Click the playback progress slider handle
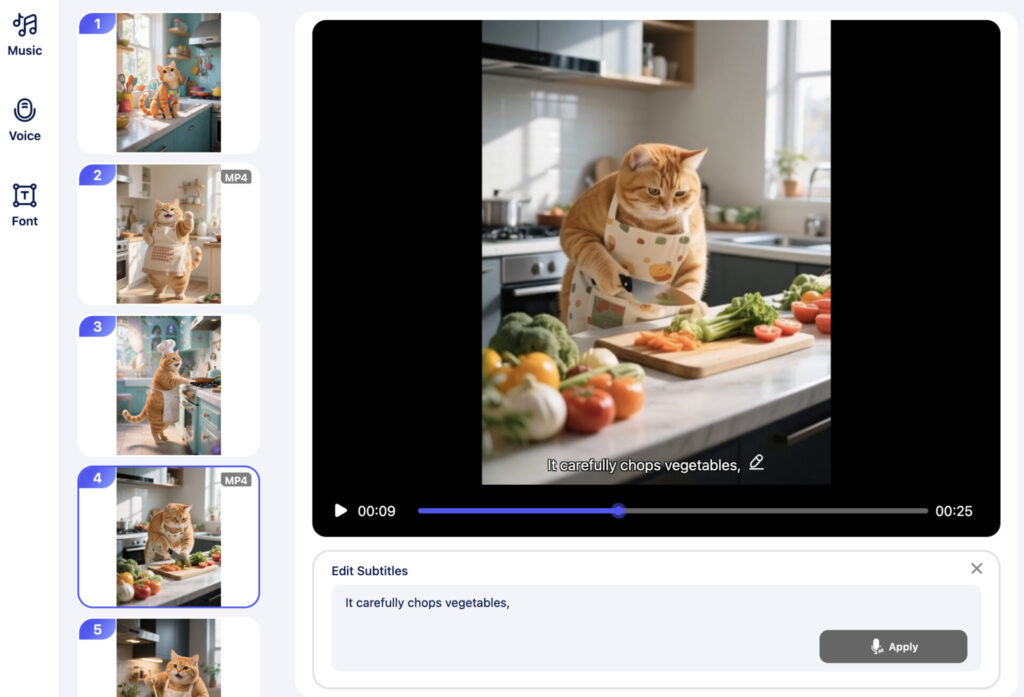Image resolution: width=1024 pixels, height=697 pixels. (618, 511)
